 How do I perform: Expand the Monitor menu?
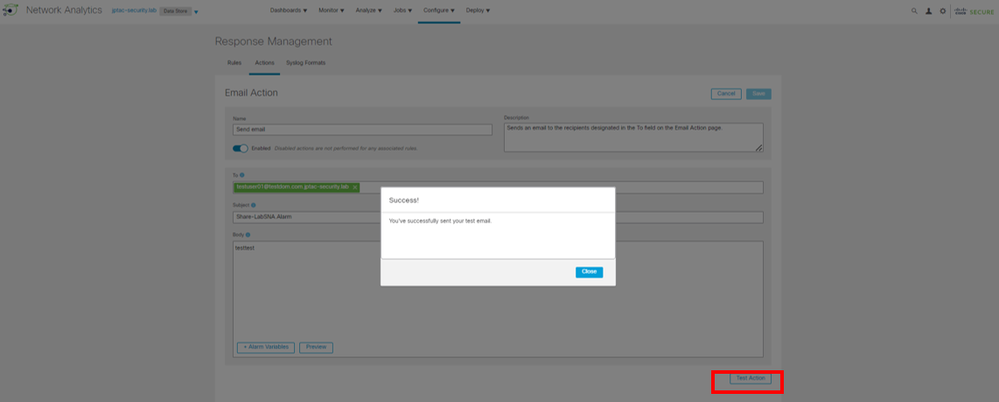point(331,11)
